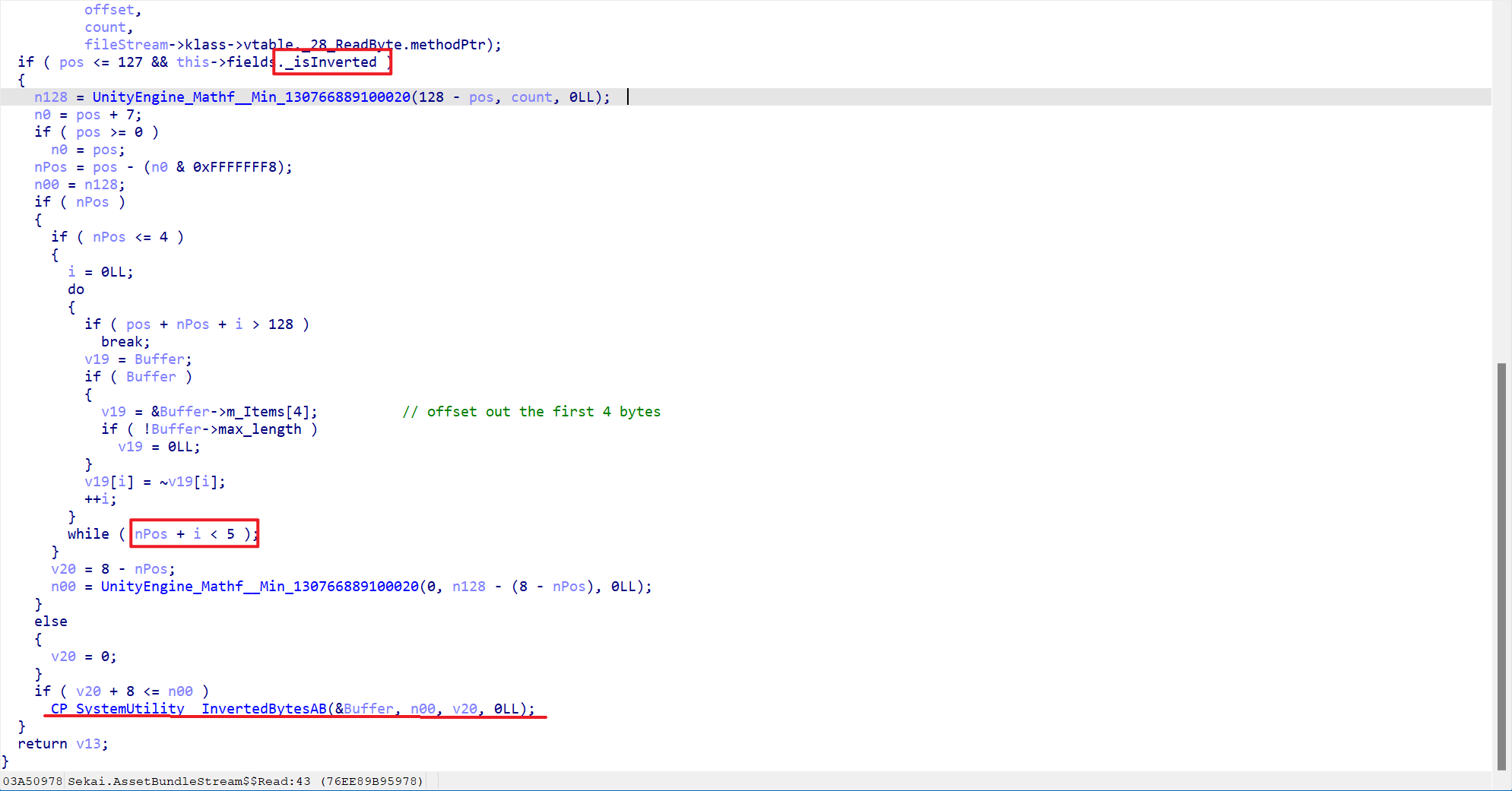Click the 'if ( pos + nPos + i > 128 )' line
This screenshot has width=1512, height=791.
197,324
